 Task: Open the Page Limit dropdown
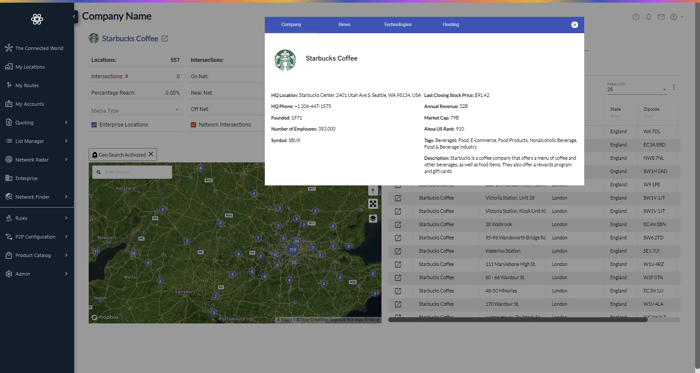tap(637, 89)
